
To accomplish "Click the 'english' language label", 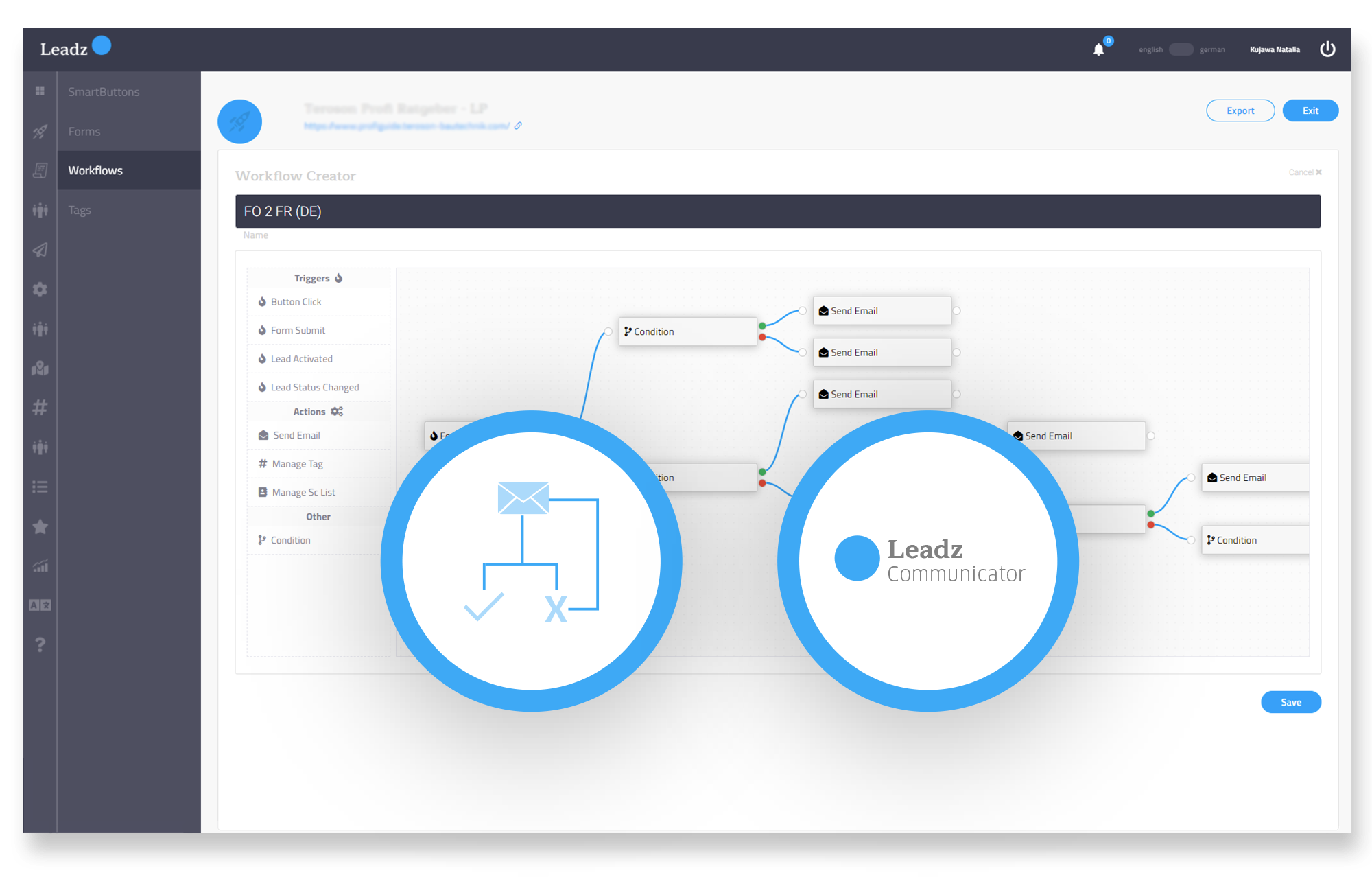I will (x=1150, y=49).
